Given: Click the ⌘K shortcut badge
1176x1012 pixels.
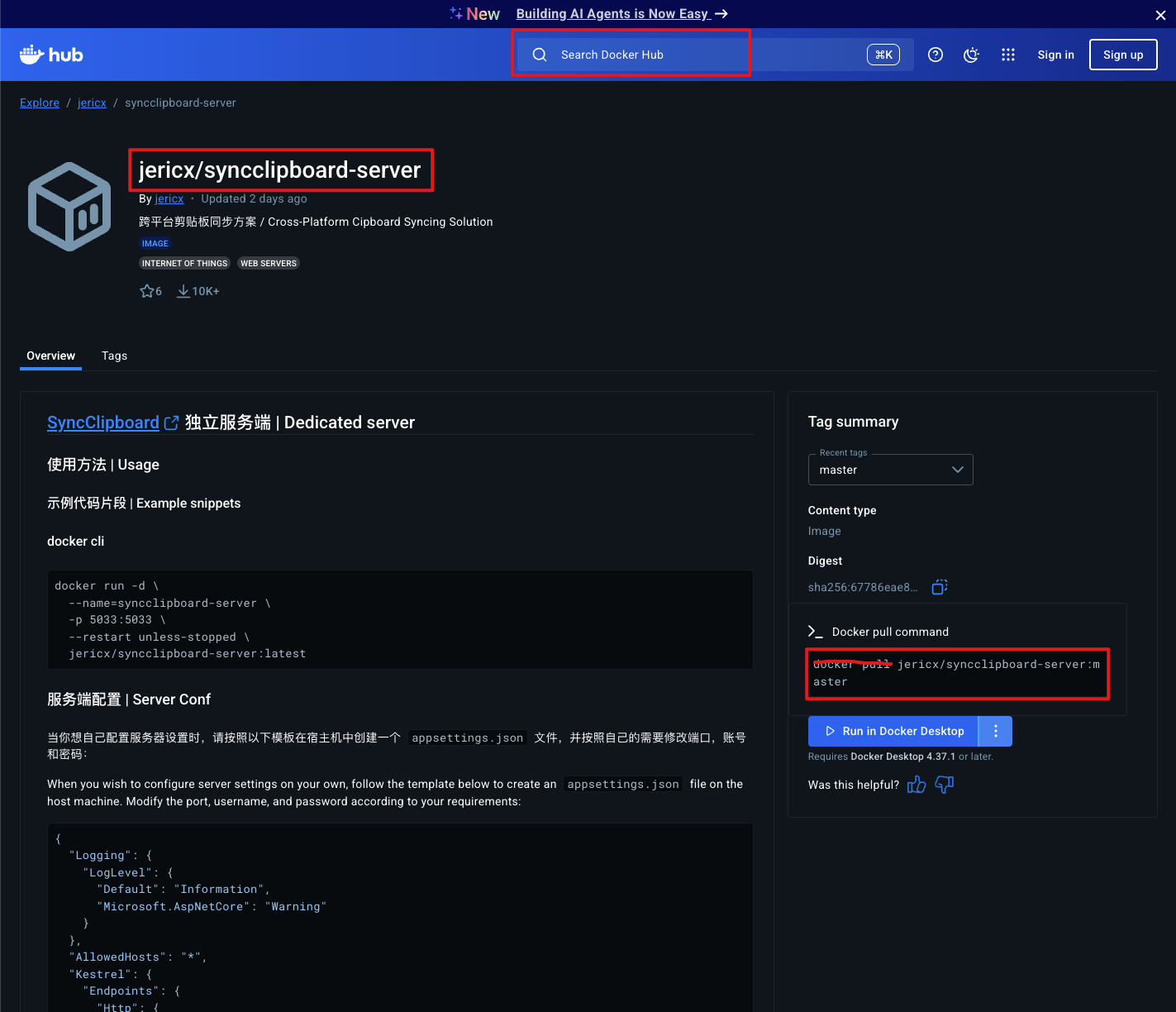Looking at the screenshot, I should tap(883, 55).
